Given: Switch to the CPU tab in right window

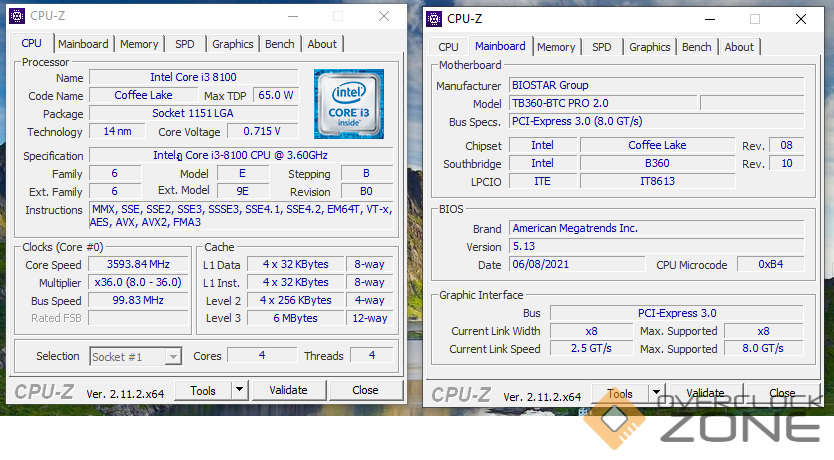Looking at the screenshot, I should (449, 47).
